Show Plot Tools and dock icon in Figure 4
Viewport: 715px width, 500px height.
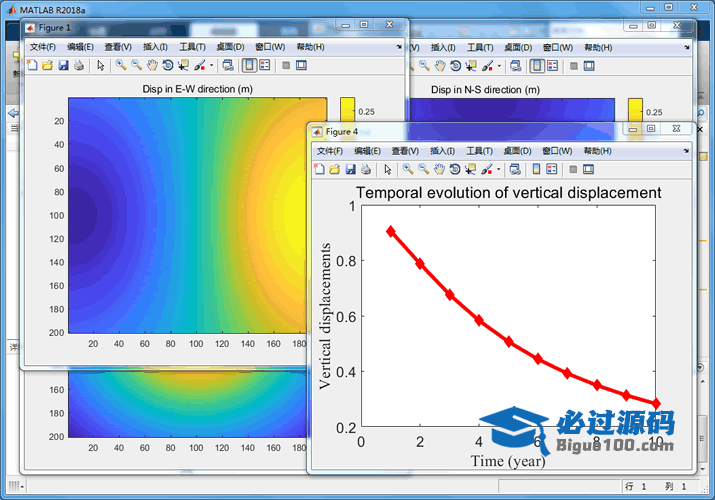(588, 170)
